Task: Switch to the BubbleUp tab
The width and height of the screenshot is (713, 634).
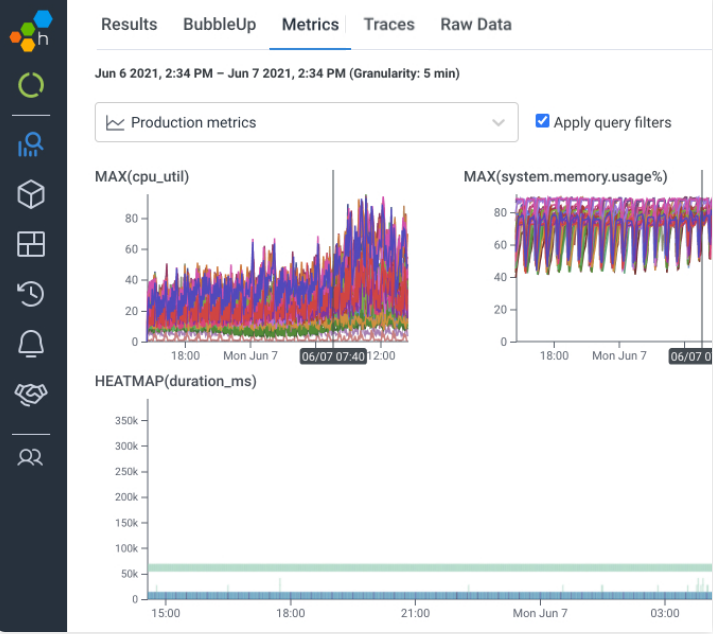Action: point(219,24)
